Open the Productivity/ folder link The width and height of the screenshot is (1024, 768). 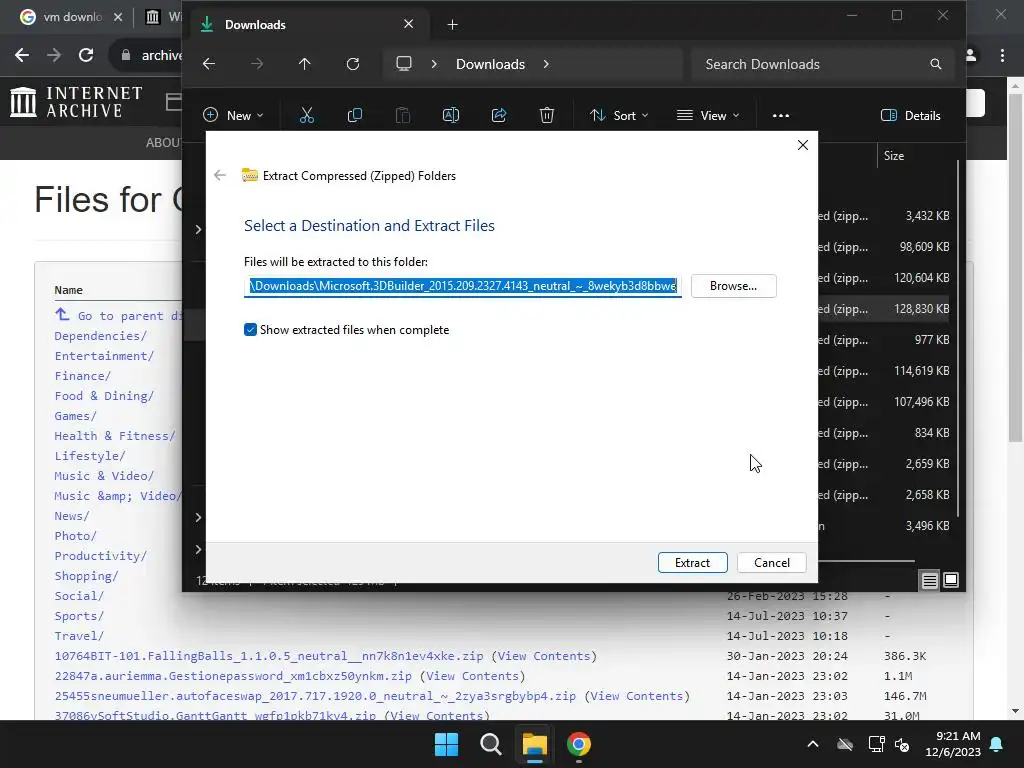point(101,556)
